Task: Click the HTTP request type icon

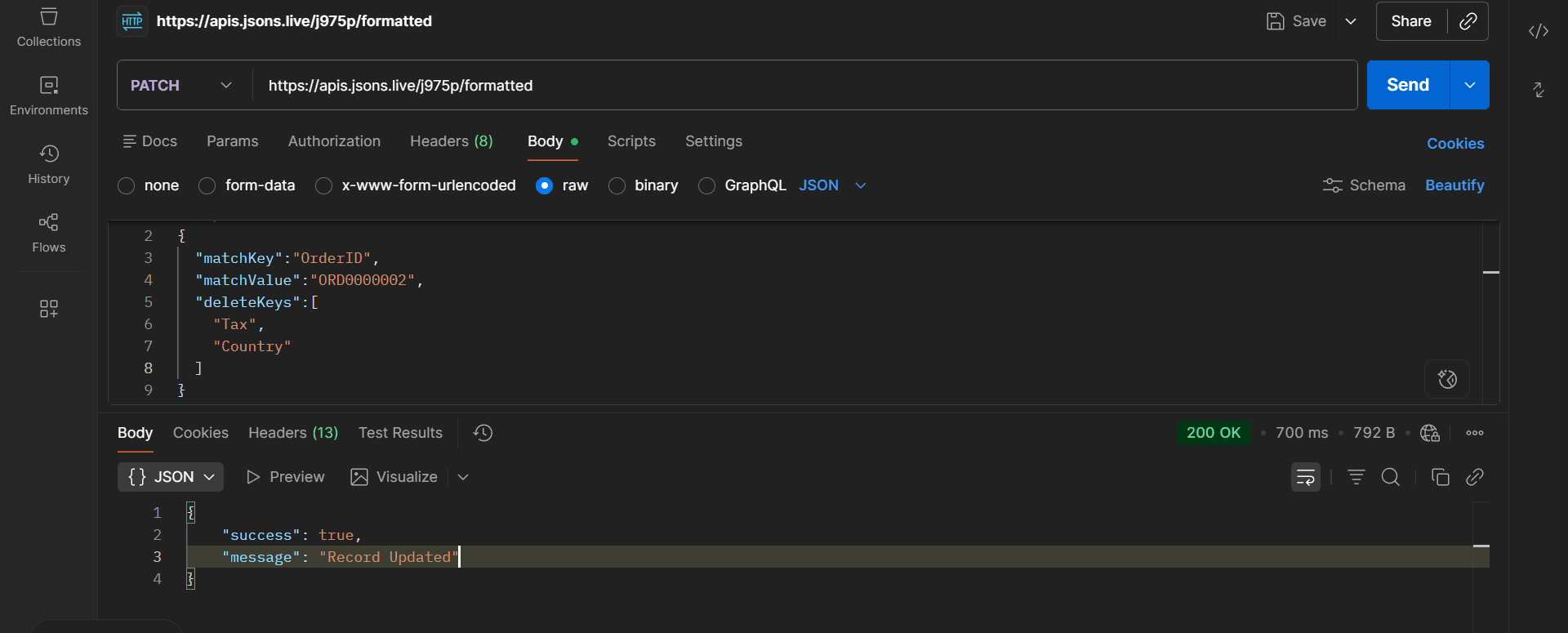Action: tap(132, 21)
